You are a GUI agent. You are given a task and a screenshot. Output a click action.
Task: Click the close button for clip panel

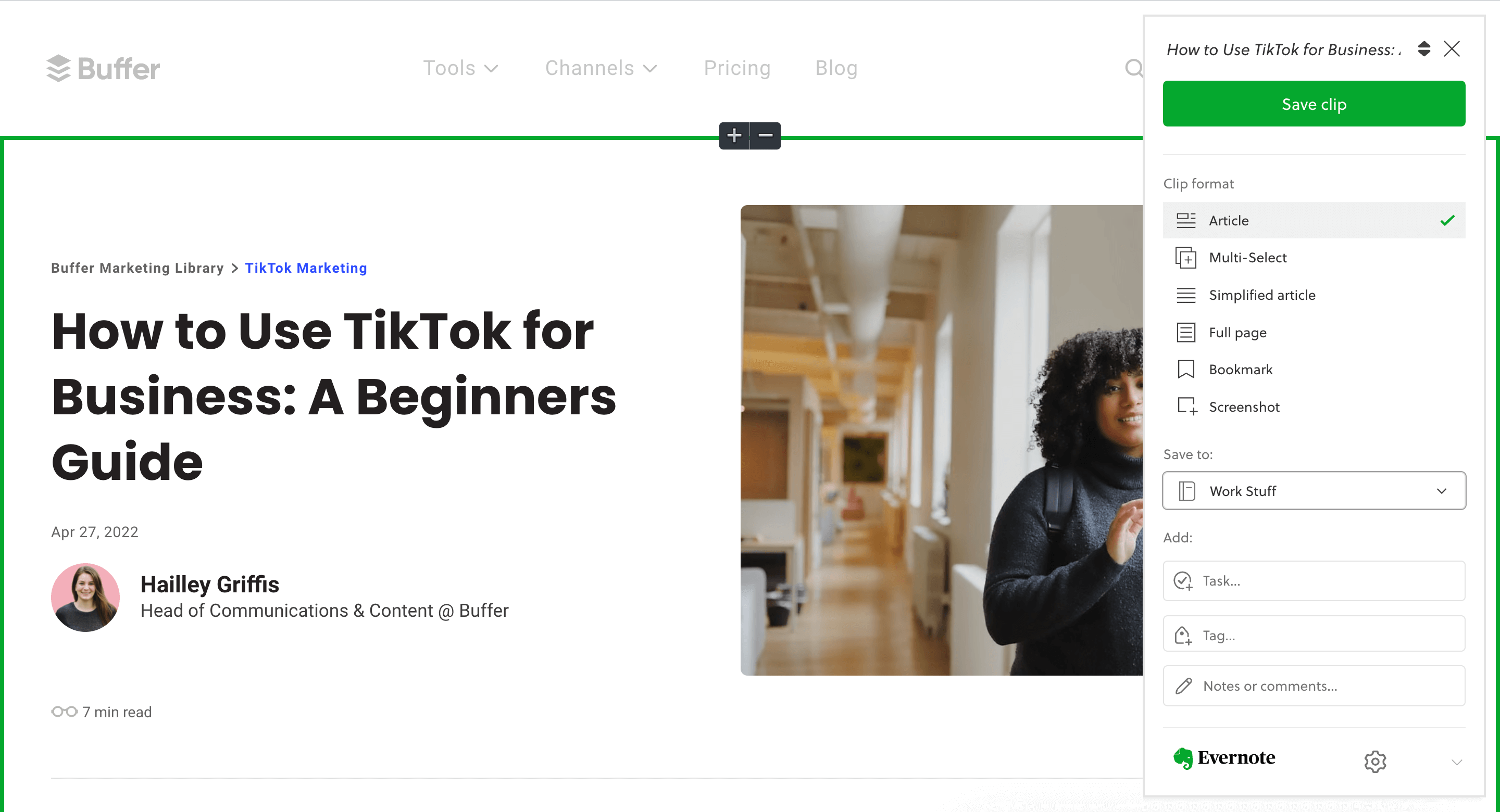coord(1451,48)
